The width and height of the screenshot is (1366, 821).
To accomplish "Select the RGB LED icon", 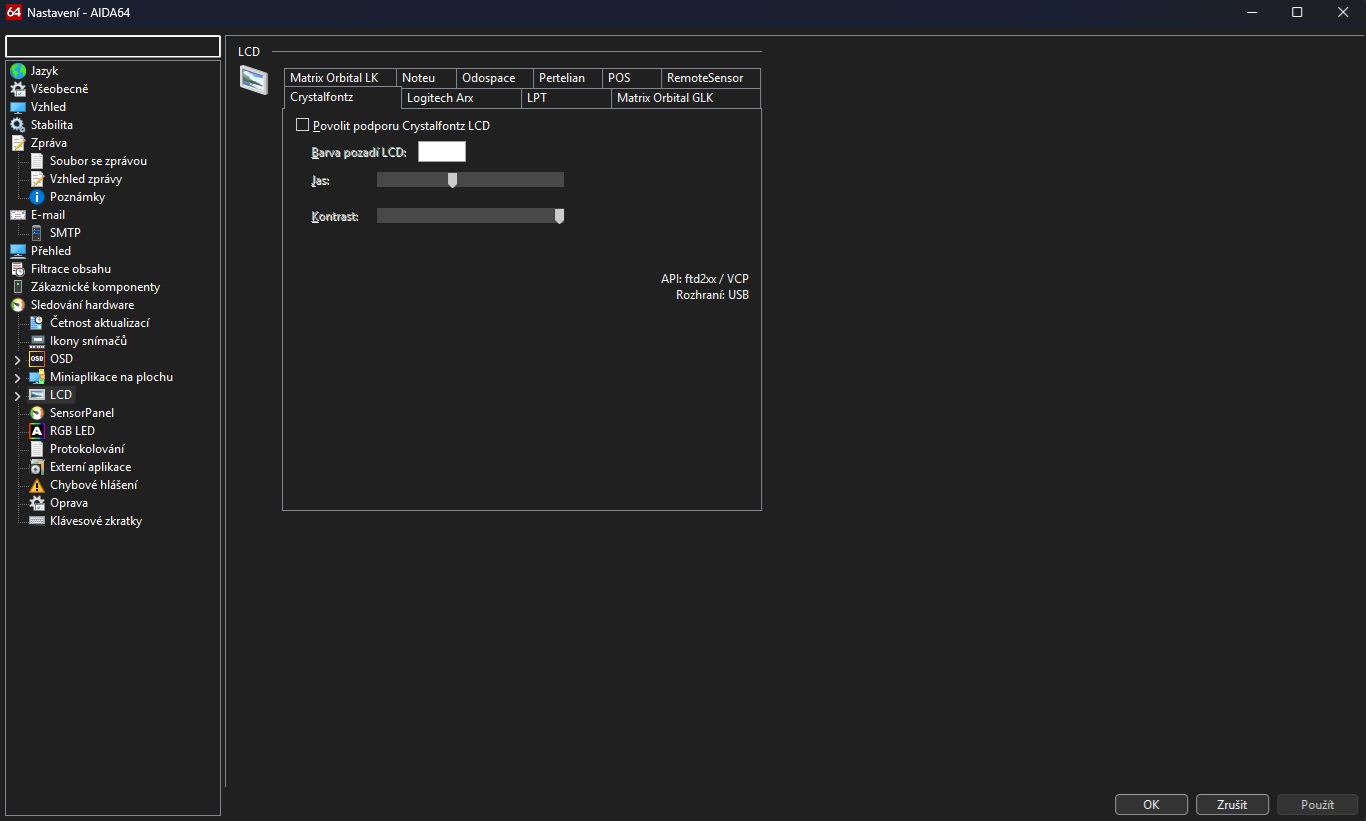I will point(37,431).
